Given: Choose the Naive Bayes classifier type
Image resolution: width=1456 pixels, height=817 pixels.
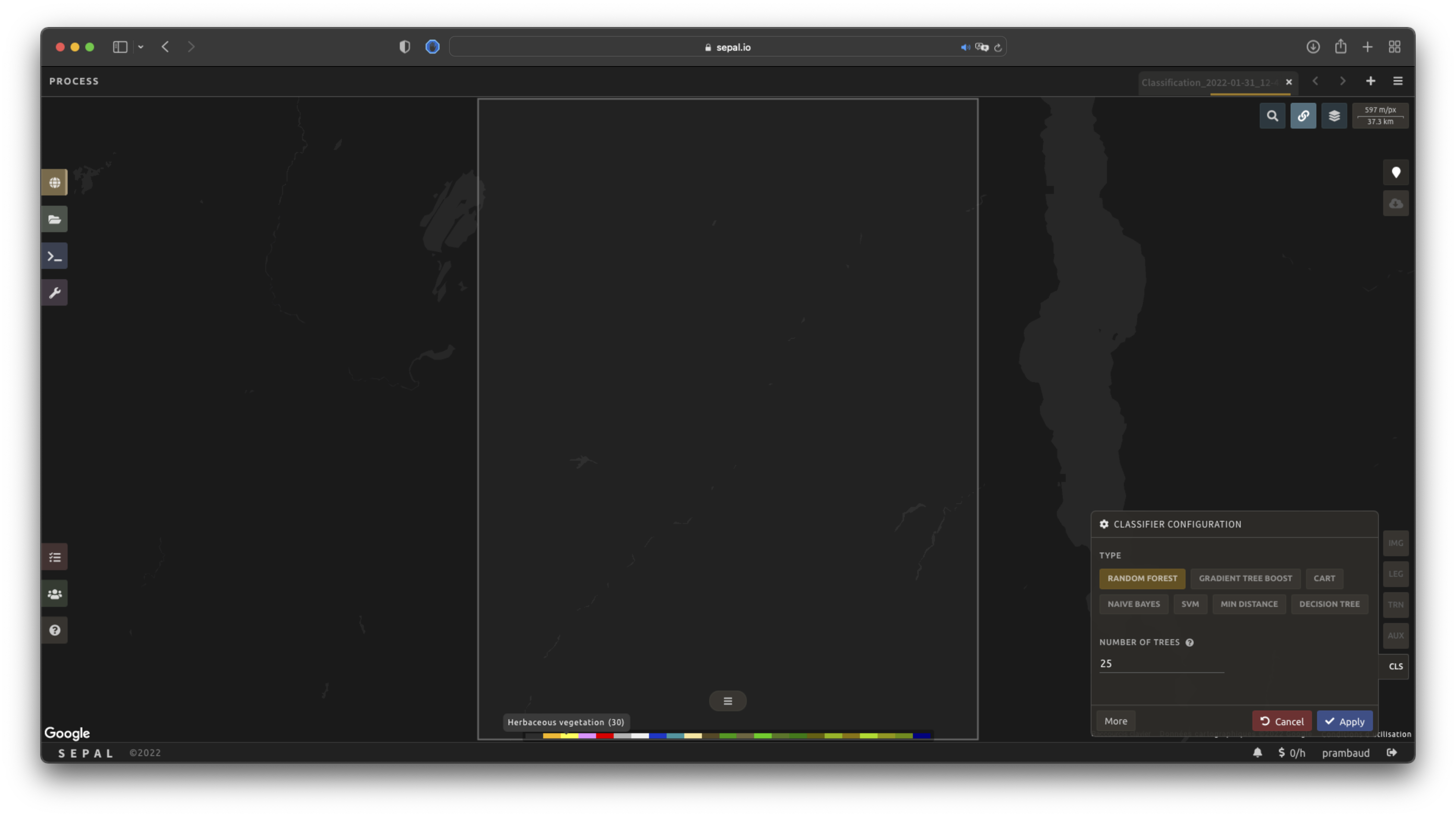Looking at the screenshot, I should 1133,604.
